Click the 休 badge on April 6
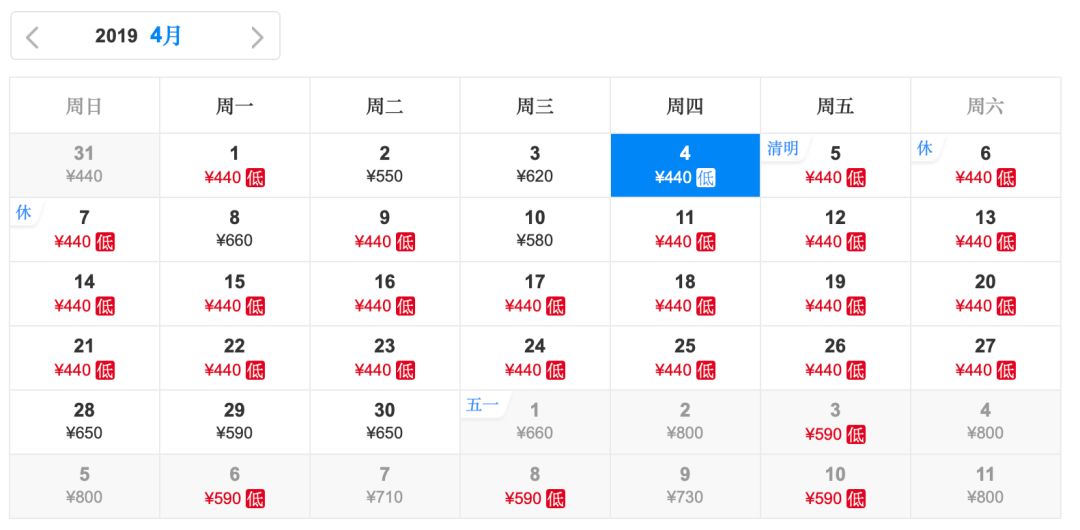 click(925, 149)
